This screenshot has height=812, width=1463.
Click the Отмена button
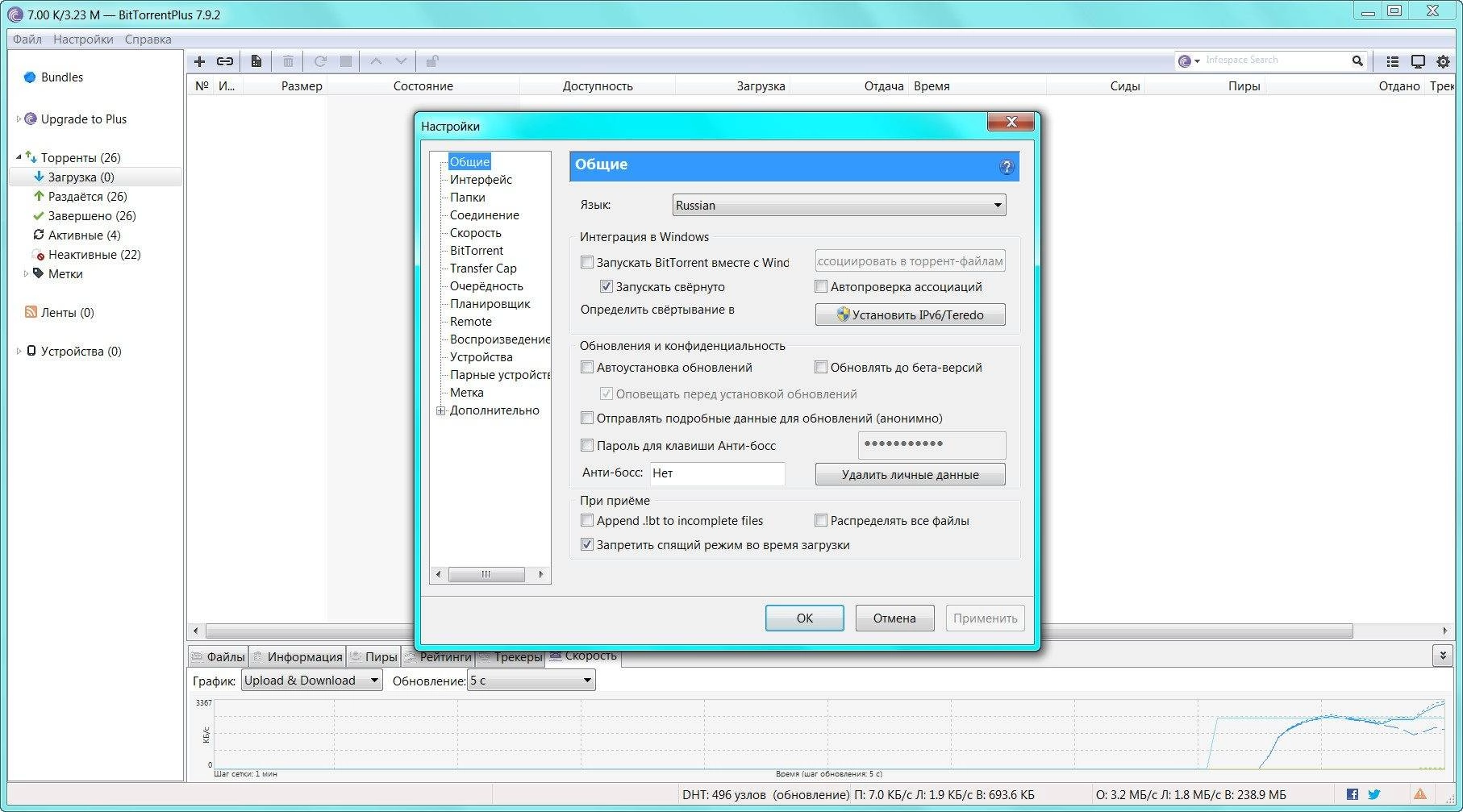(894, 618)
